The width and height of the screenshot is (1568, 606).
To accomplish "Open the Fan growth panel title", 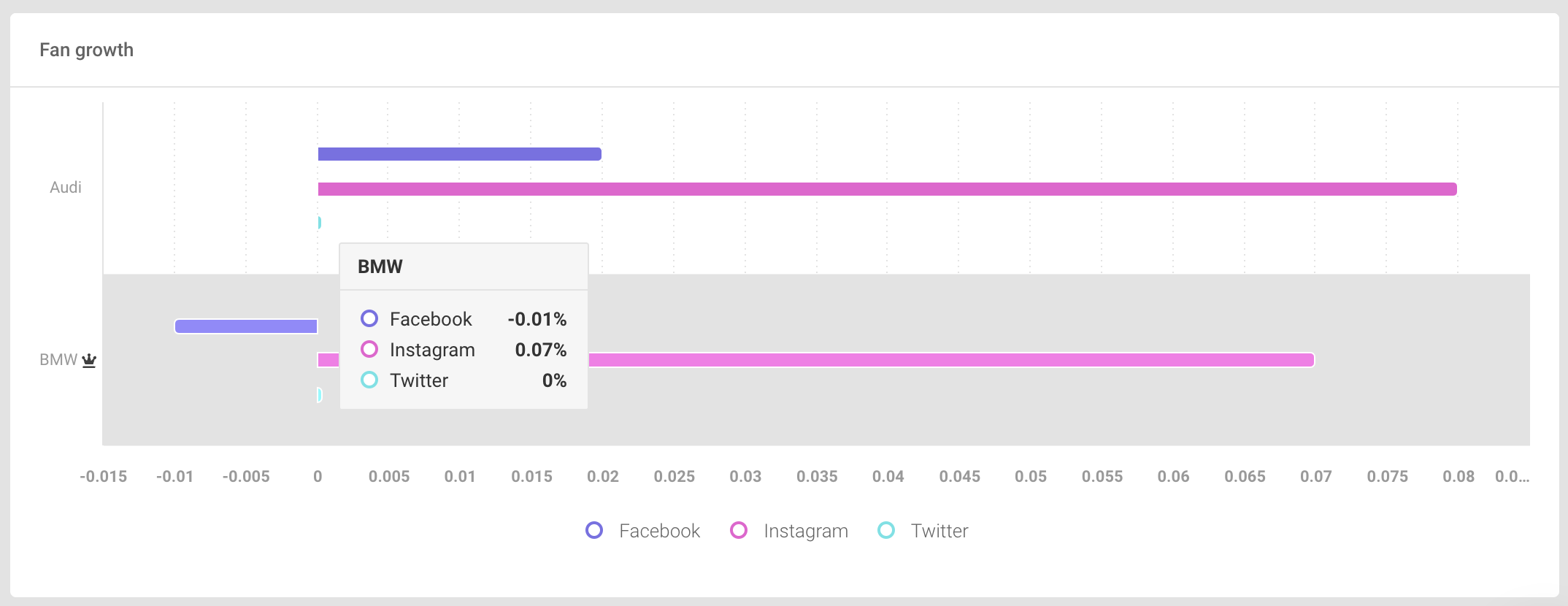I will tap(87, 50).
